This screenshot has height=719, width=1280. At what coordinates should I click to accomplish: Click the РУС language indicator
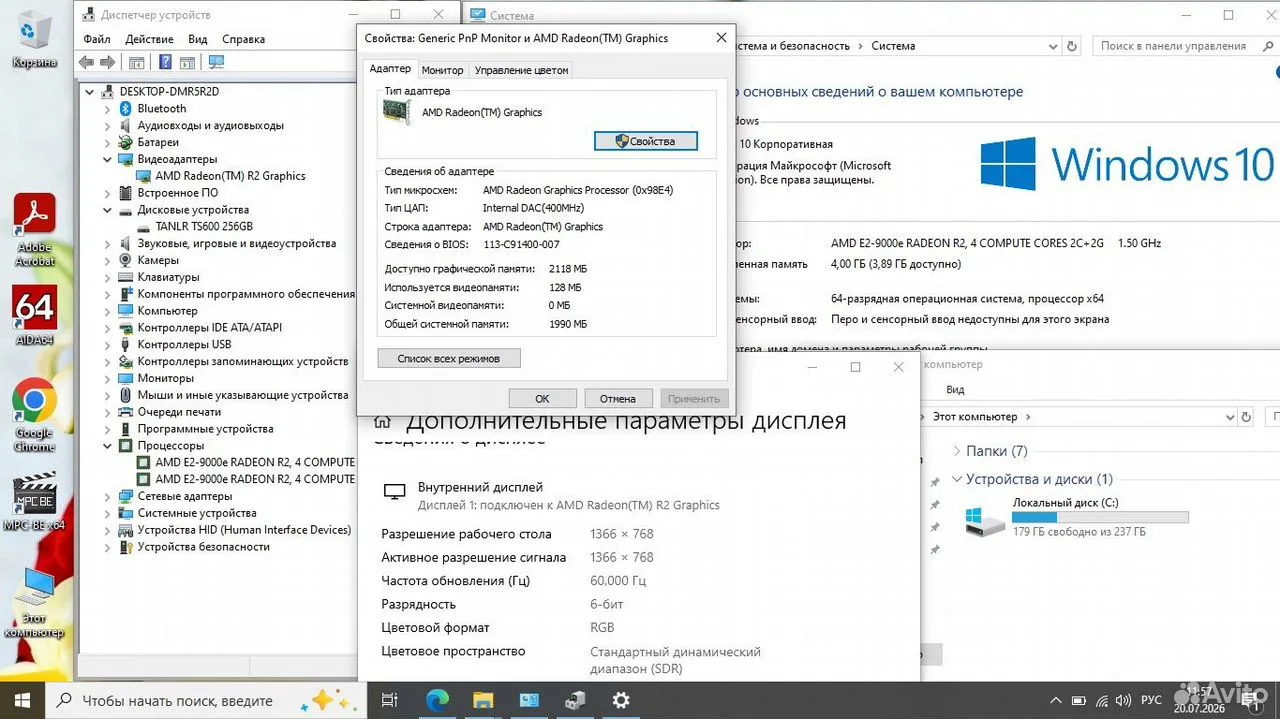(x=1151, y=700)
